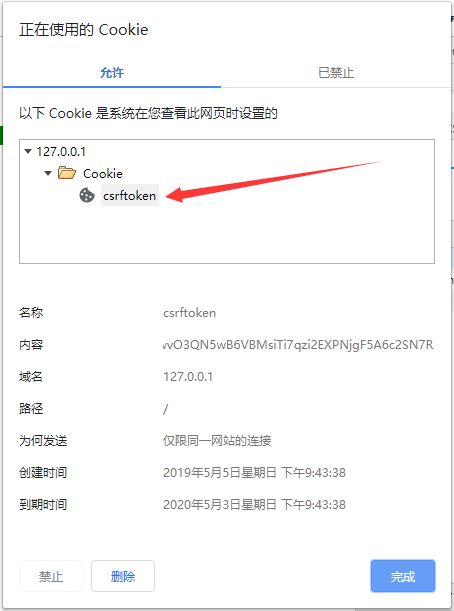Click the yellow Cookie folder icon
Image resolution: width=454 pixels, height=611 pixels.
point(67,173)
